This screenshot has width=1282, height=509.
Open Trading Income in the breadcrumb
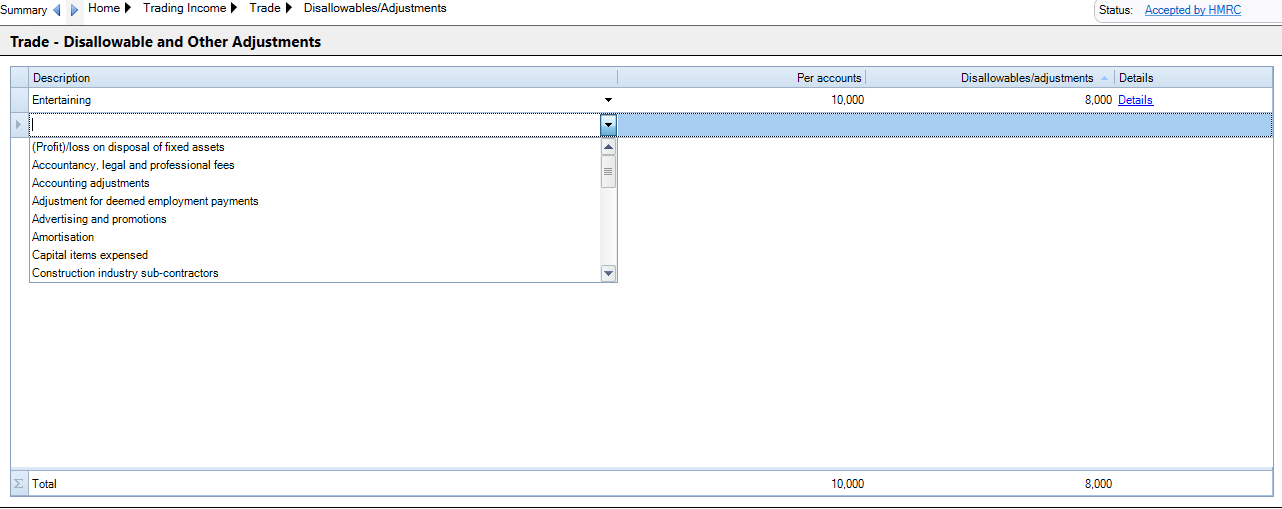(185, 8)
